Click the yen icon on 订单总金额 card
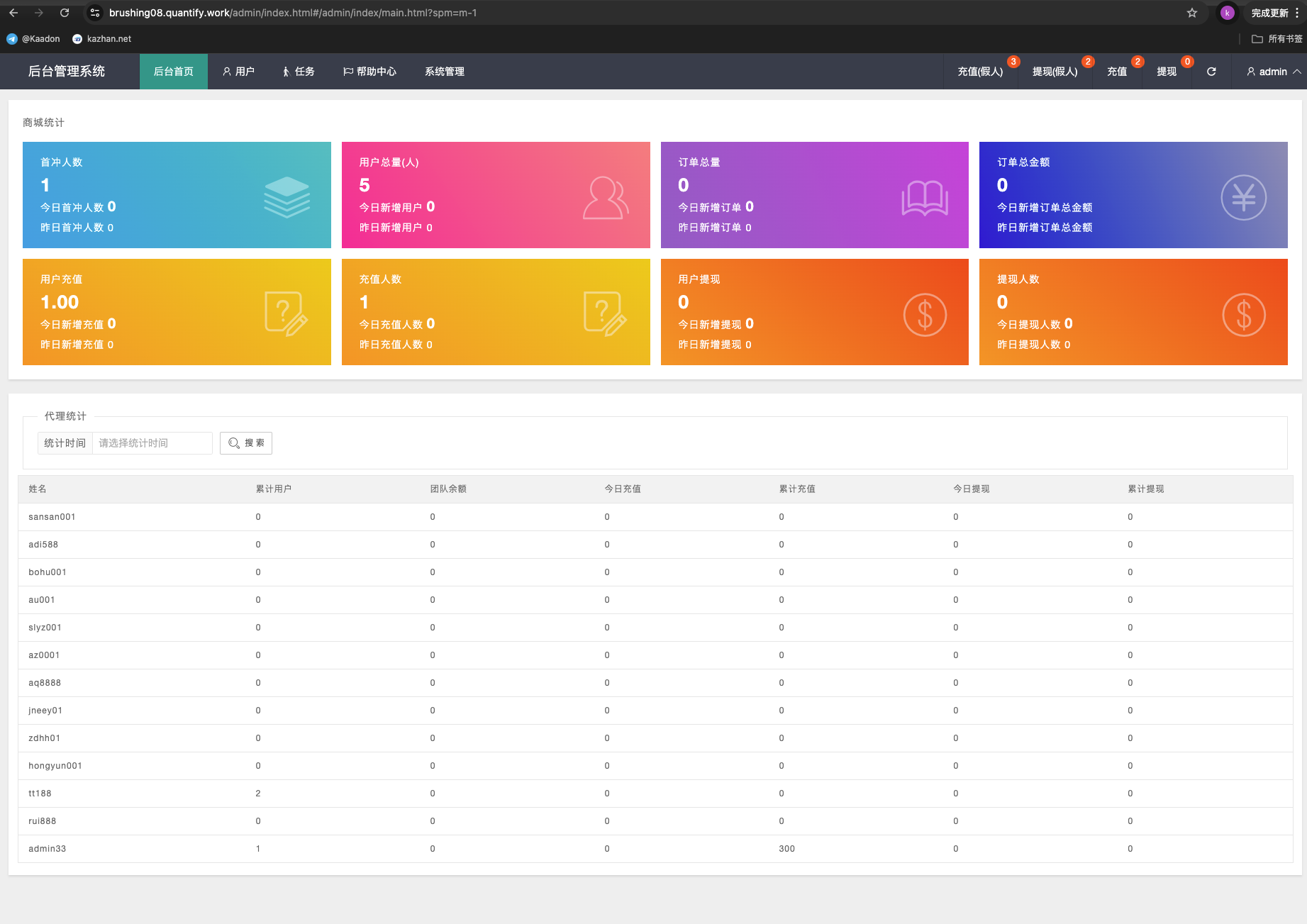Image resolution: width=1307 pixels, height=924 pixels. [x=1243, y=198]
